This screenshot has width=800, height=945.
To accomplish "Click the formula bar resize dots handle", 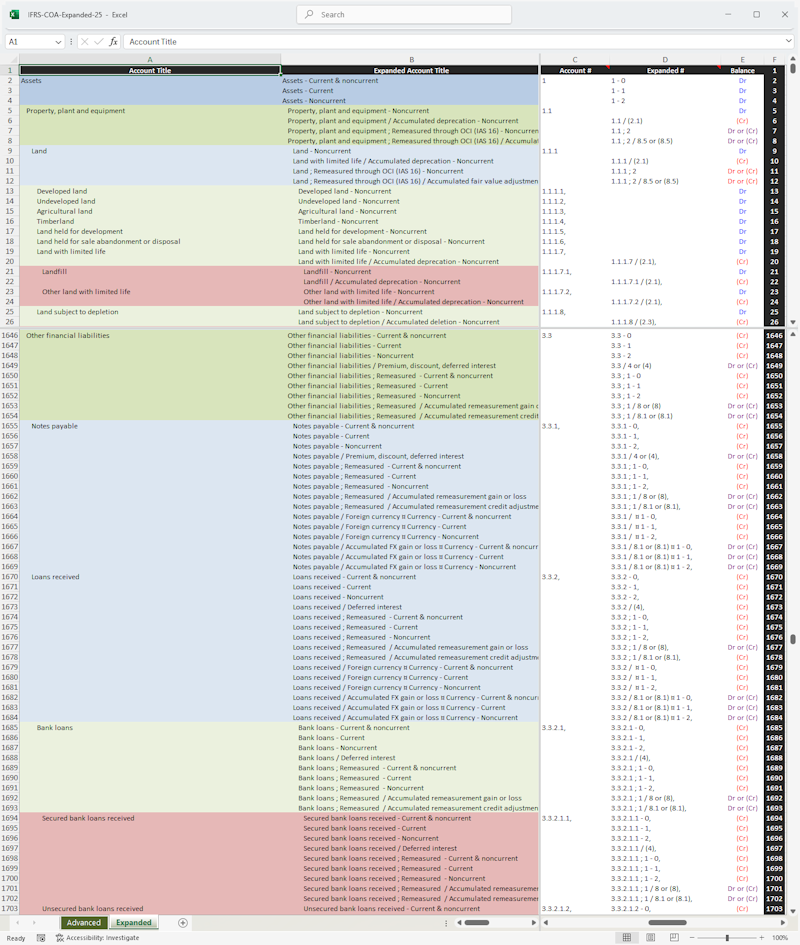I will coord(71,42).
